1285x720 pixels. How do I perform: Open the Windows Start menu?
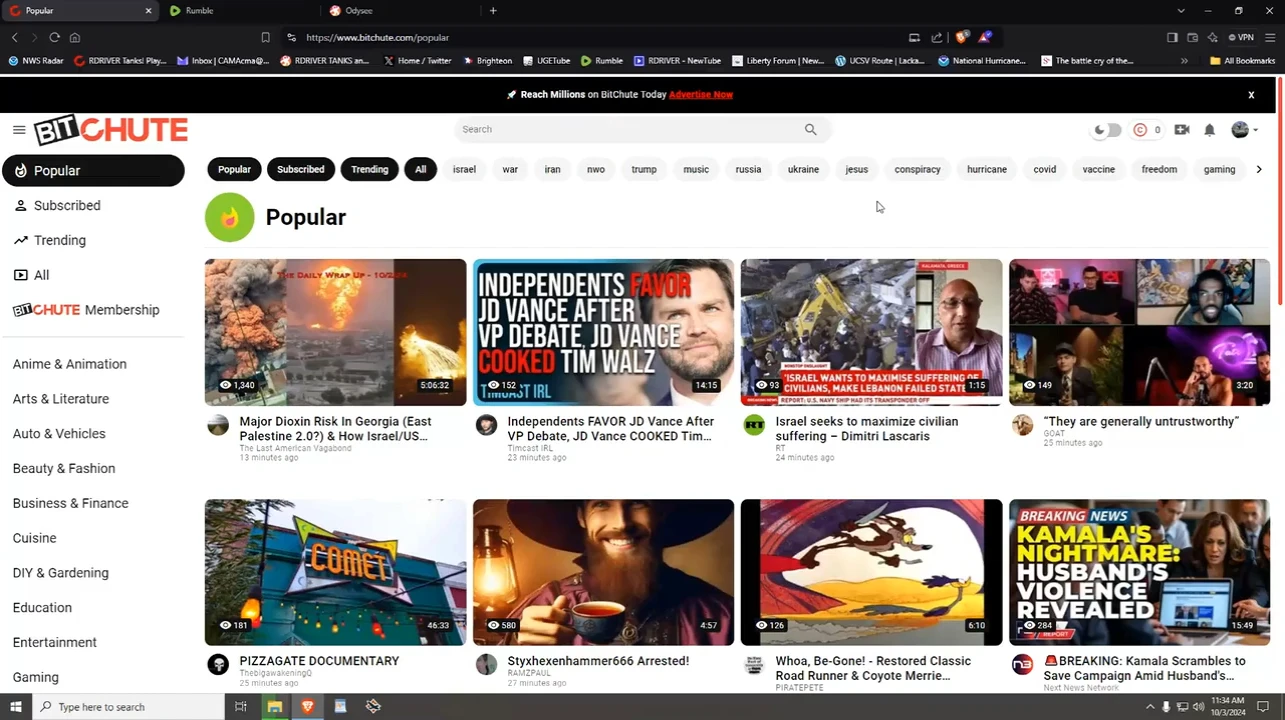click(x=15, y=707)
